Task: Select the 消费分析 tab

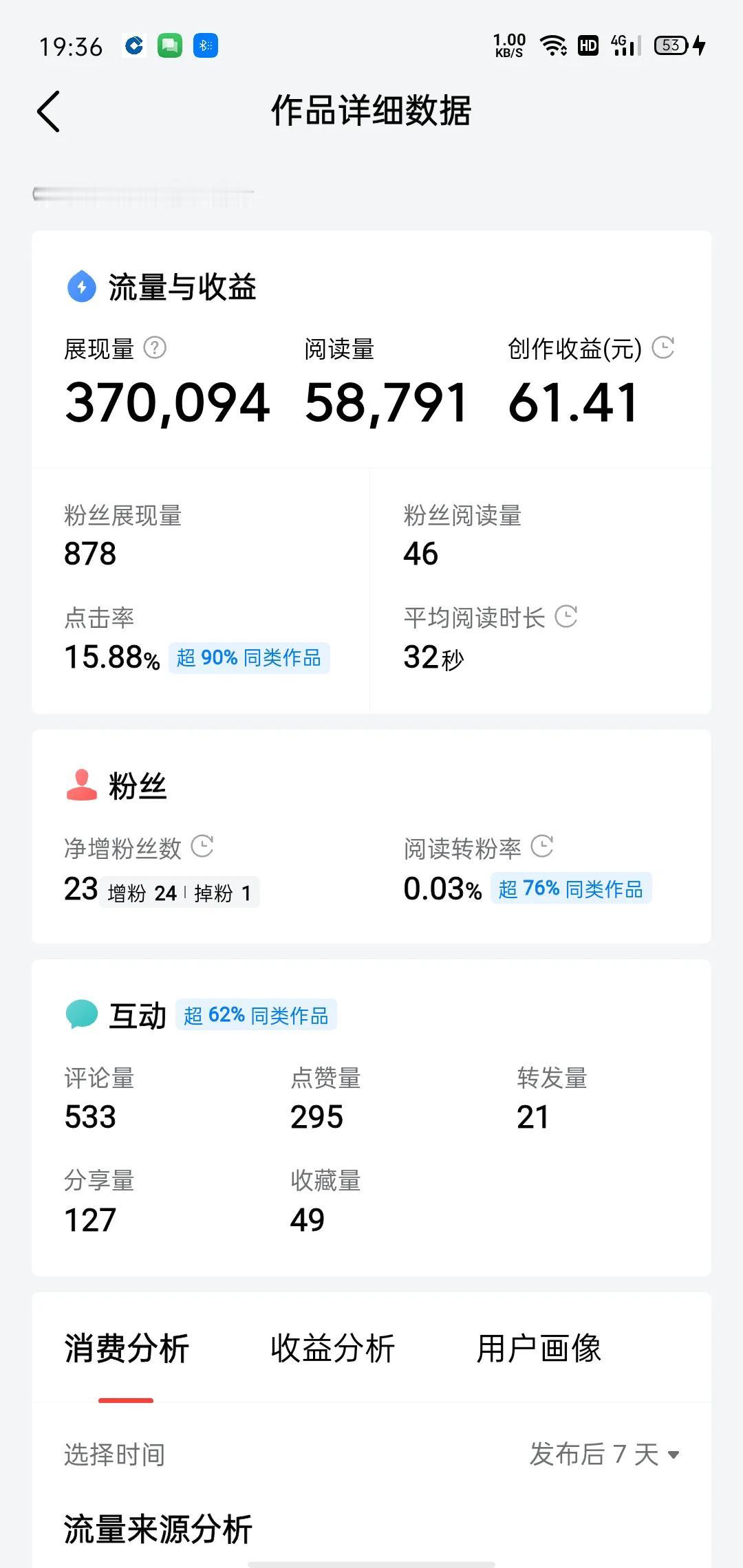Action: click(127, 1348)
